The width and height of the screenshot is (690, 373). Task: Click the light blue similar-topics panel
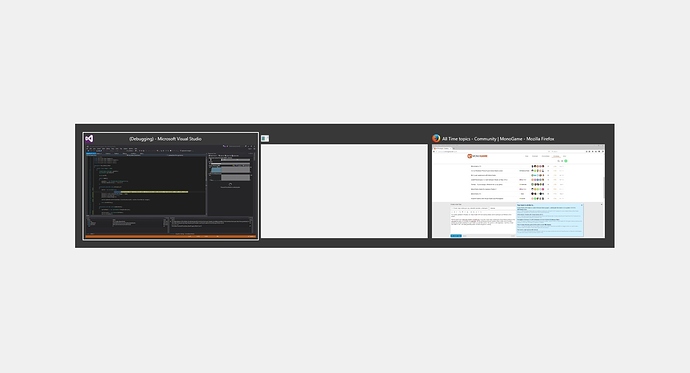tap(550, 219)
